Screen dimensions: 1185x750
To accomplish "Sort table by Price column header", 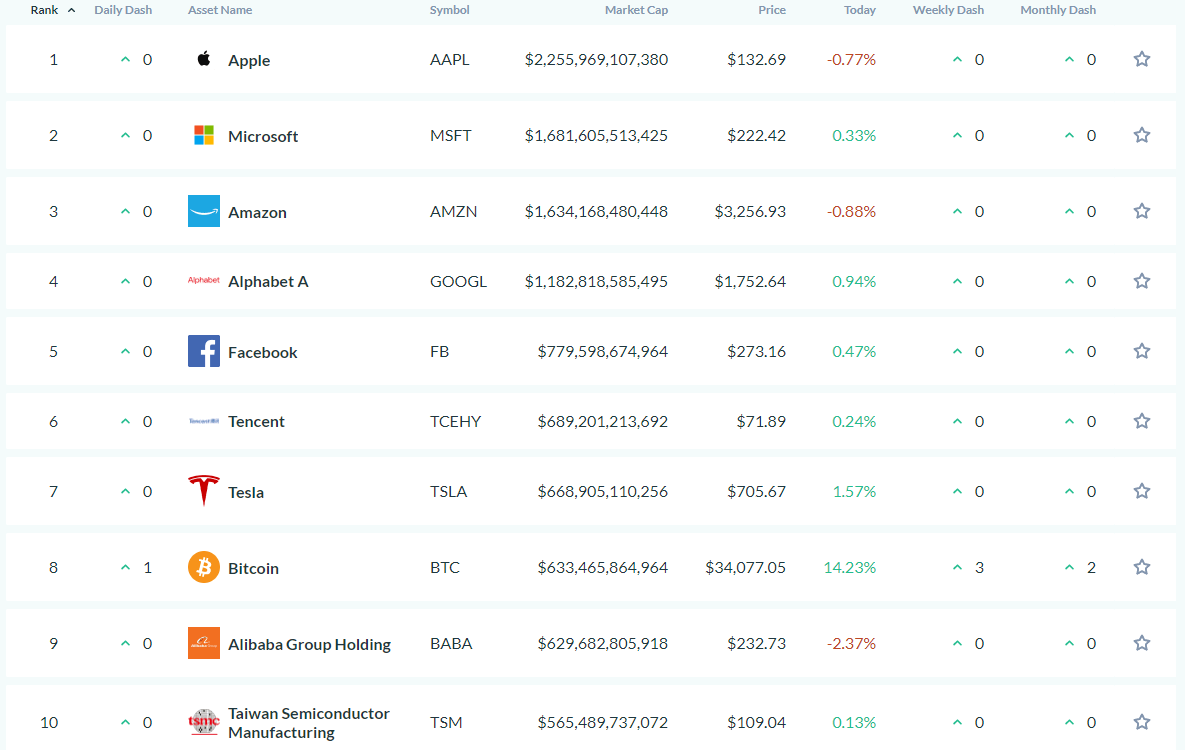I will point(771,10).
